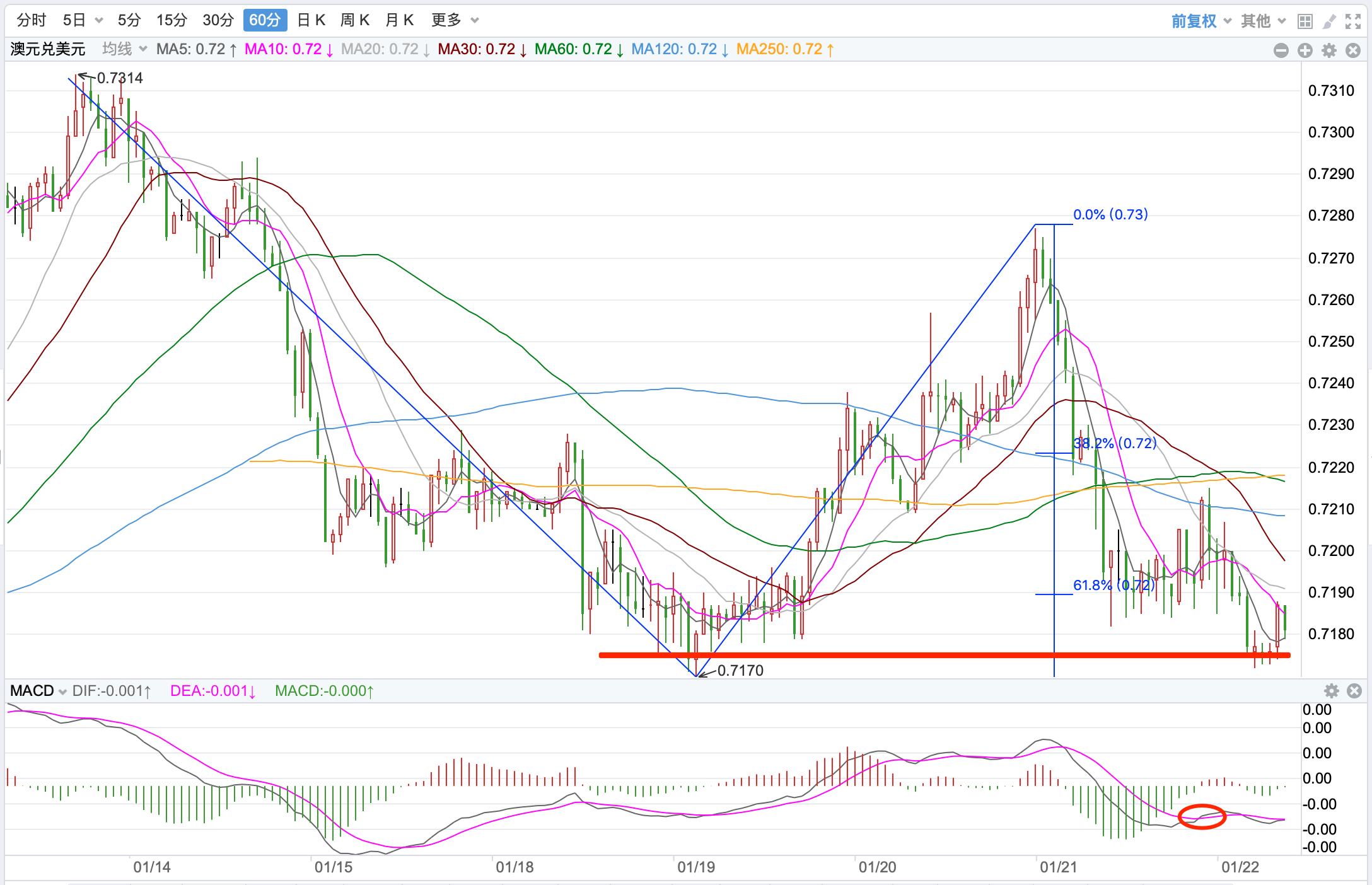
Task: Enter fullscreen with the expand arrows icon
Action: [1353, 21]
